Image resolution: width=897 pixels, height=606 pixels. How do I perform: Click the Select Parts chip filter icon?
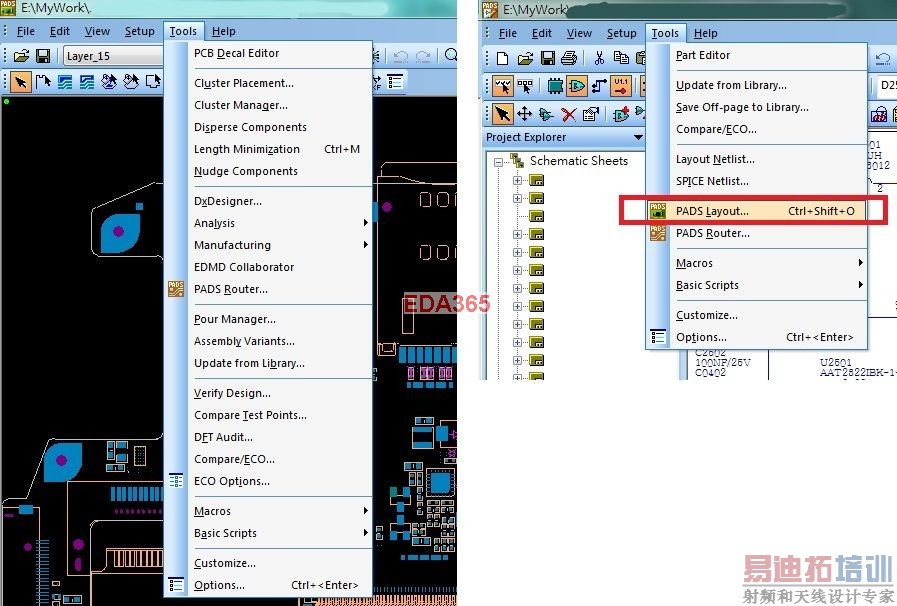click(x=555, y=86)
